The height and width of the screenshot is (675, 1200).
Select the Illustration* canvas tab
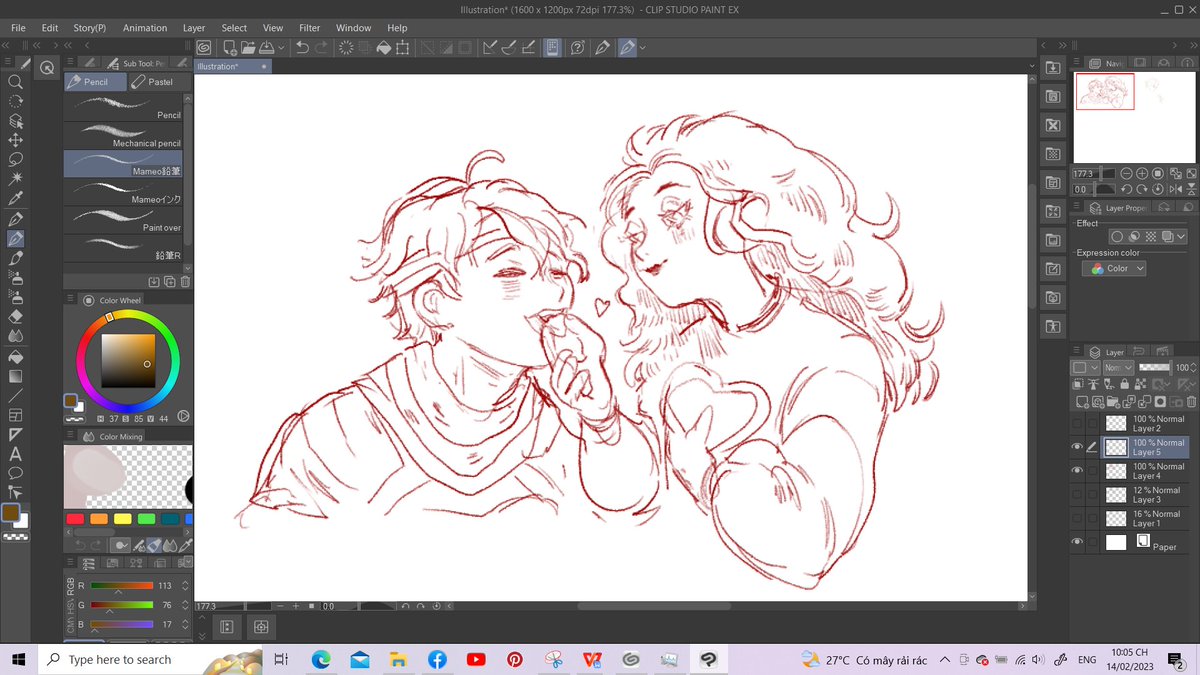click(x=232, y=66)
